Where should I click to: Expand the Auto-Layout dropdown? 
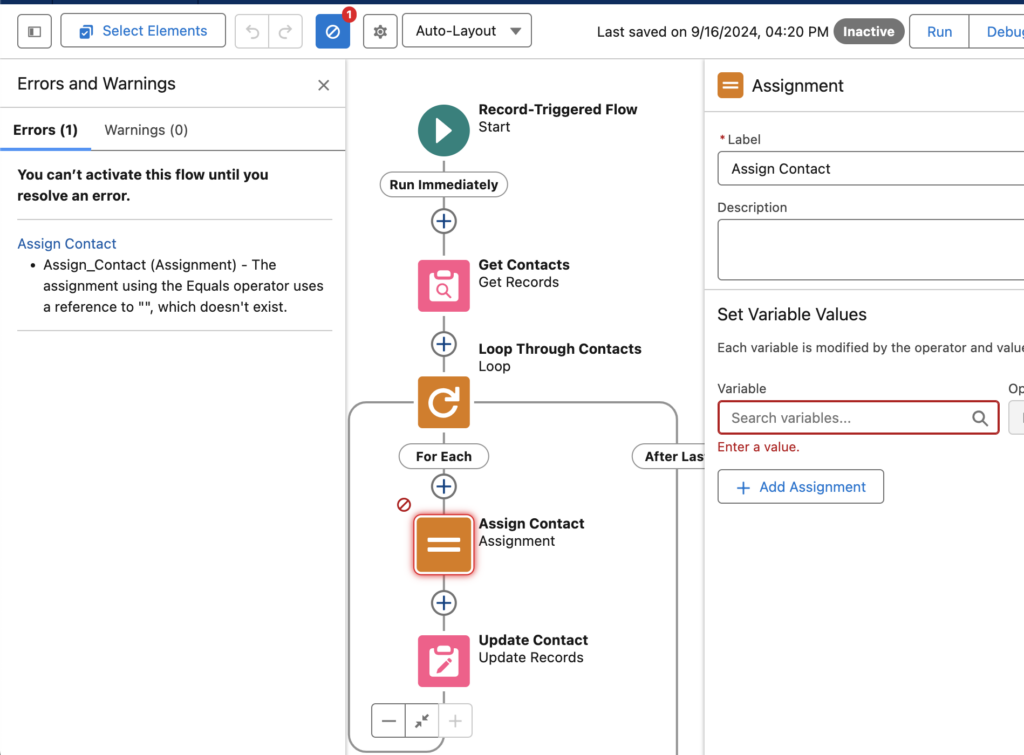[x=467, y=31]
